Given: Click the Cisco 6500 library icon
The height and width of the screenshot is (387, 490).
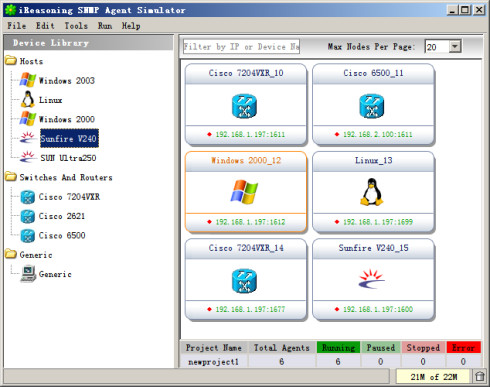Looking at the screenshot, I should [x=28, y=235].
